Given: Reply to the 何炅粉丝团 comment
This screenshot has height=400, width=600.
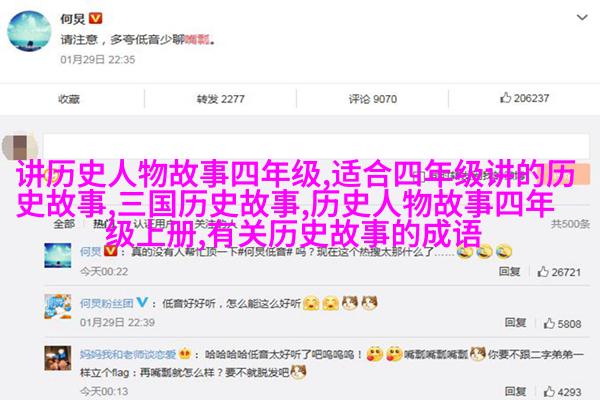Looking at the screenshot, I should click(515, 323).
